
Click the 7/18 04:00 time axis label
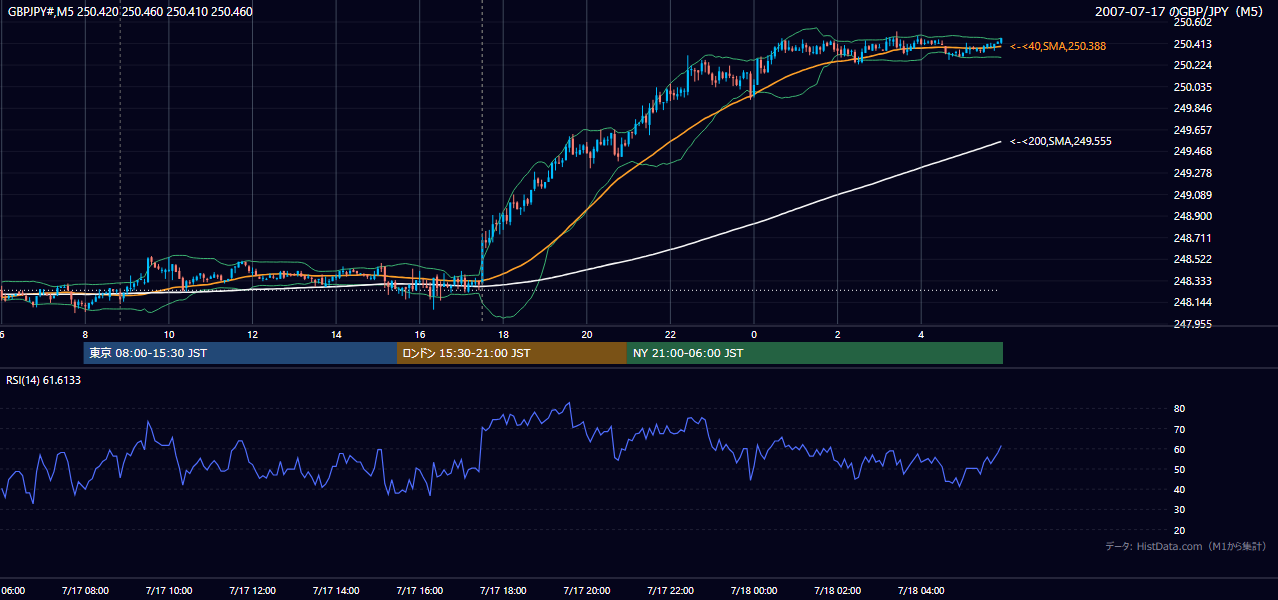pyautogui.click(x=922, y=590)
